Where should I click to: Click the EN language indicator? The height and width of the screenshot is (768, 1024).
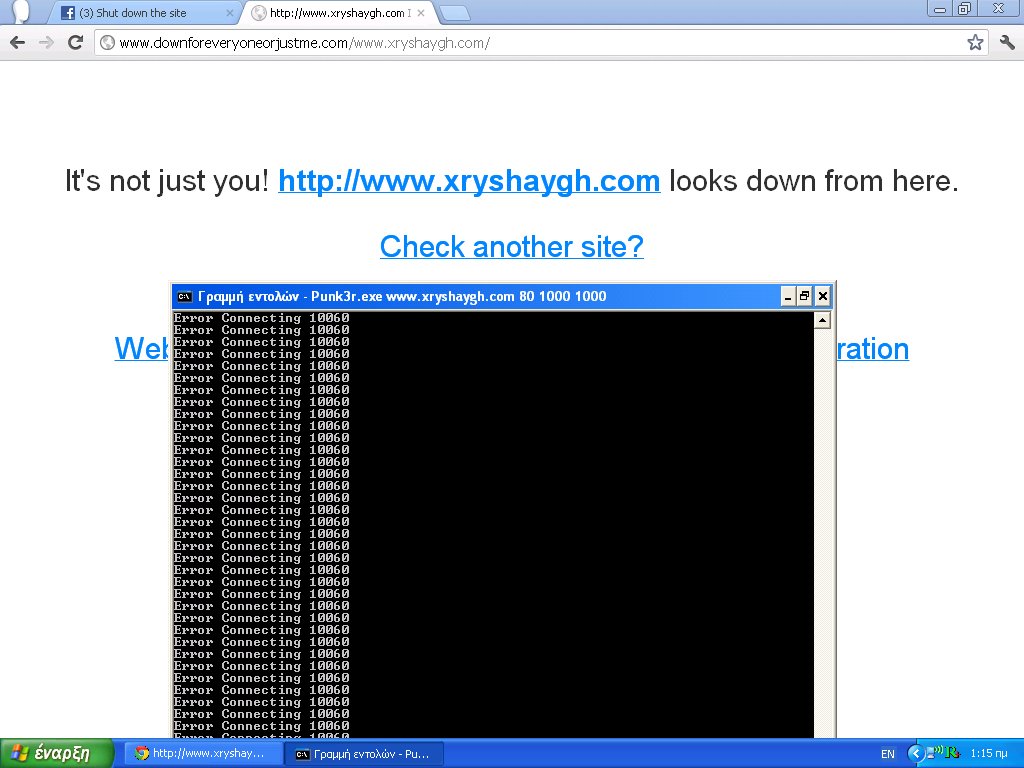888,754
